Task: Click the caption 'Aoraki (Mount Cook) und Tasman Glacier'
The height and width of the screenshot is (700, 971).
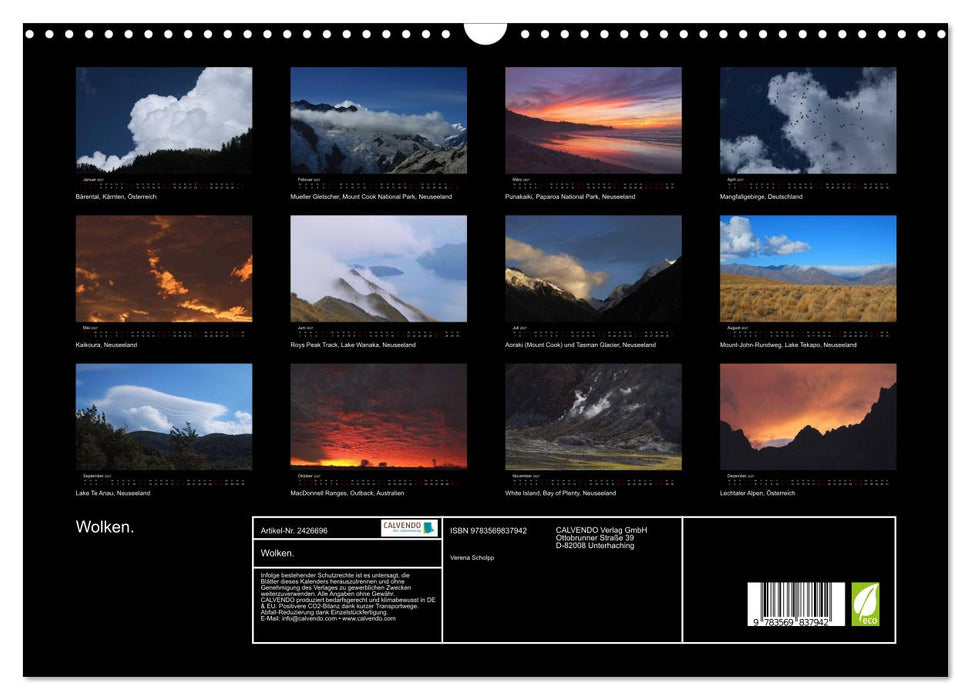Action: click(562, 344)
